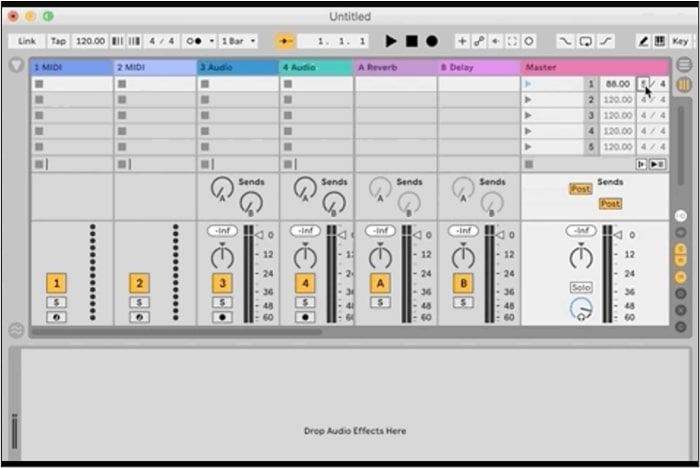
Task: Toggle the Follow playback arrow button
Action: click(x=285, y=41)
